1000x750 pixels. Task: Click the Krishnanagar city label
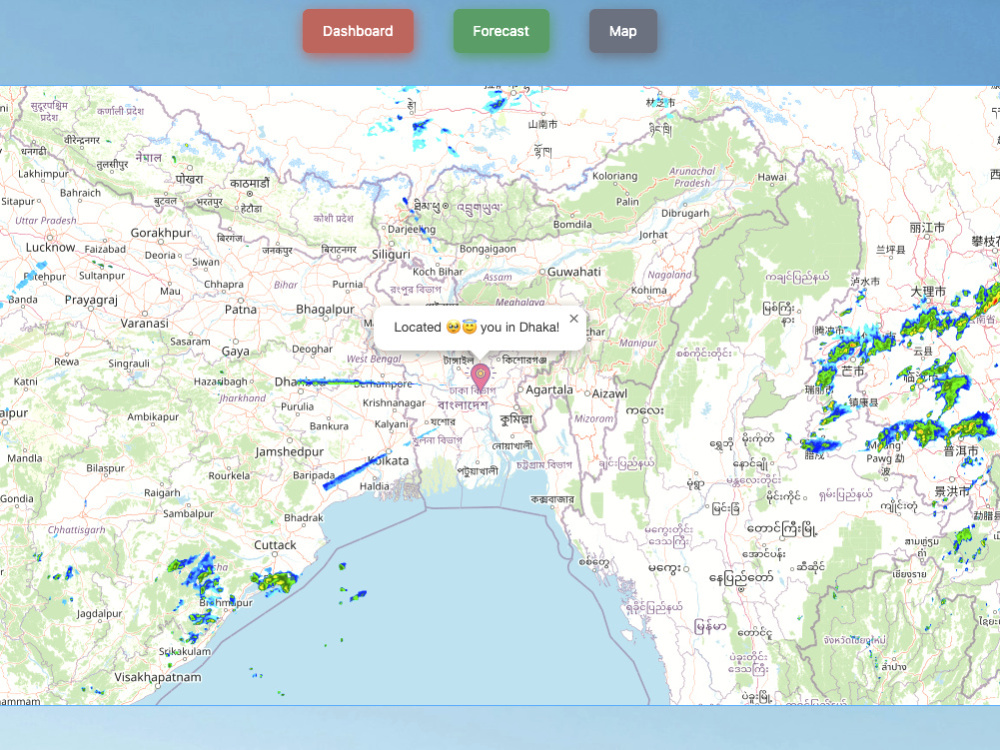click(x=393, y=403)
